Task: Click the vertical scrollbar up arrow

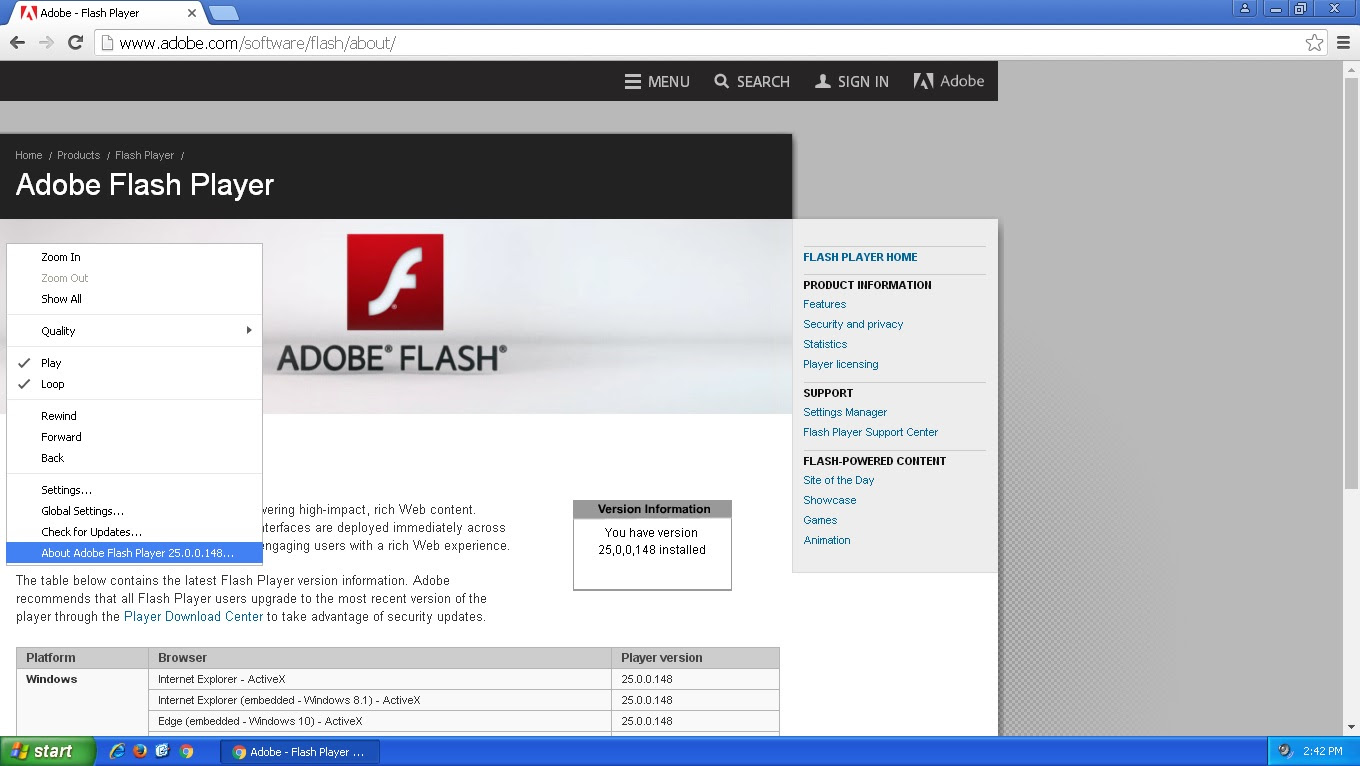Action: (1351, 69)
